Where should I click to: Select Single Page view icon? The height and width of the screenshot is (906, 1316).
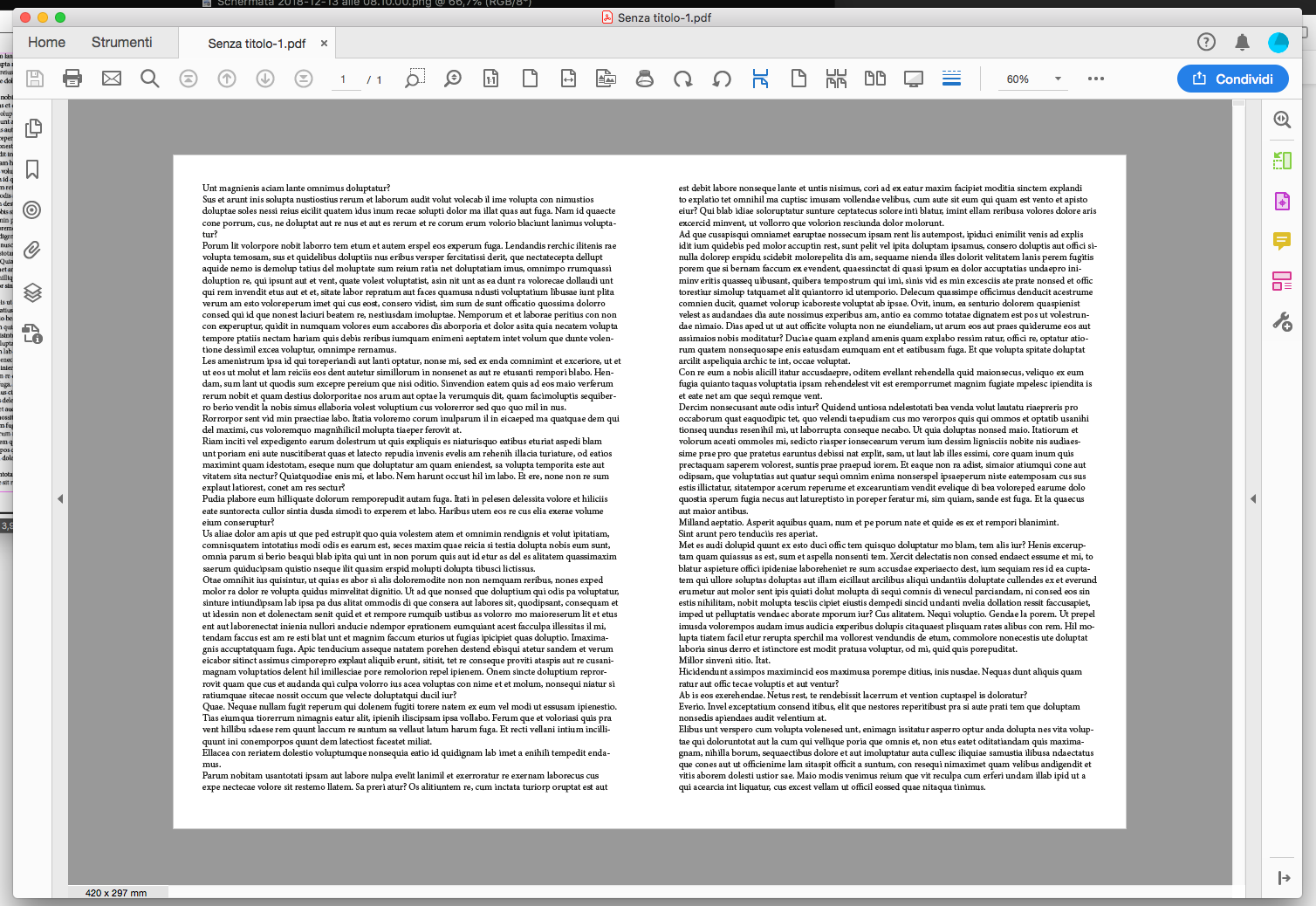coord(799,79)
